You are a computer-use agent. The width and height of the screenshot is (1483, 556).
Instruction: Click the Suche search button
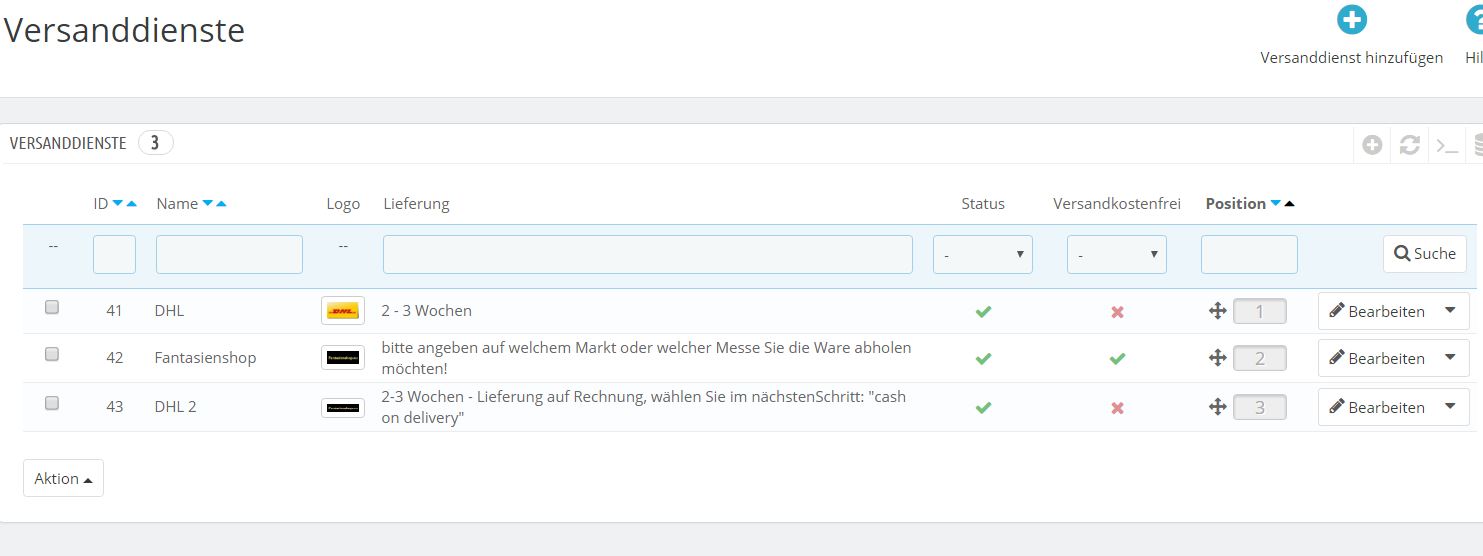tap(1424, 254)
